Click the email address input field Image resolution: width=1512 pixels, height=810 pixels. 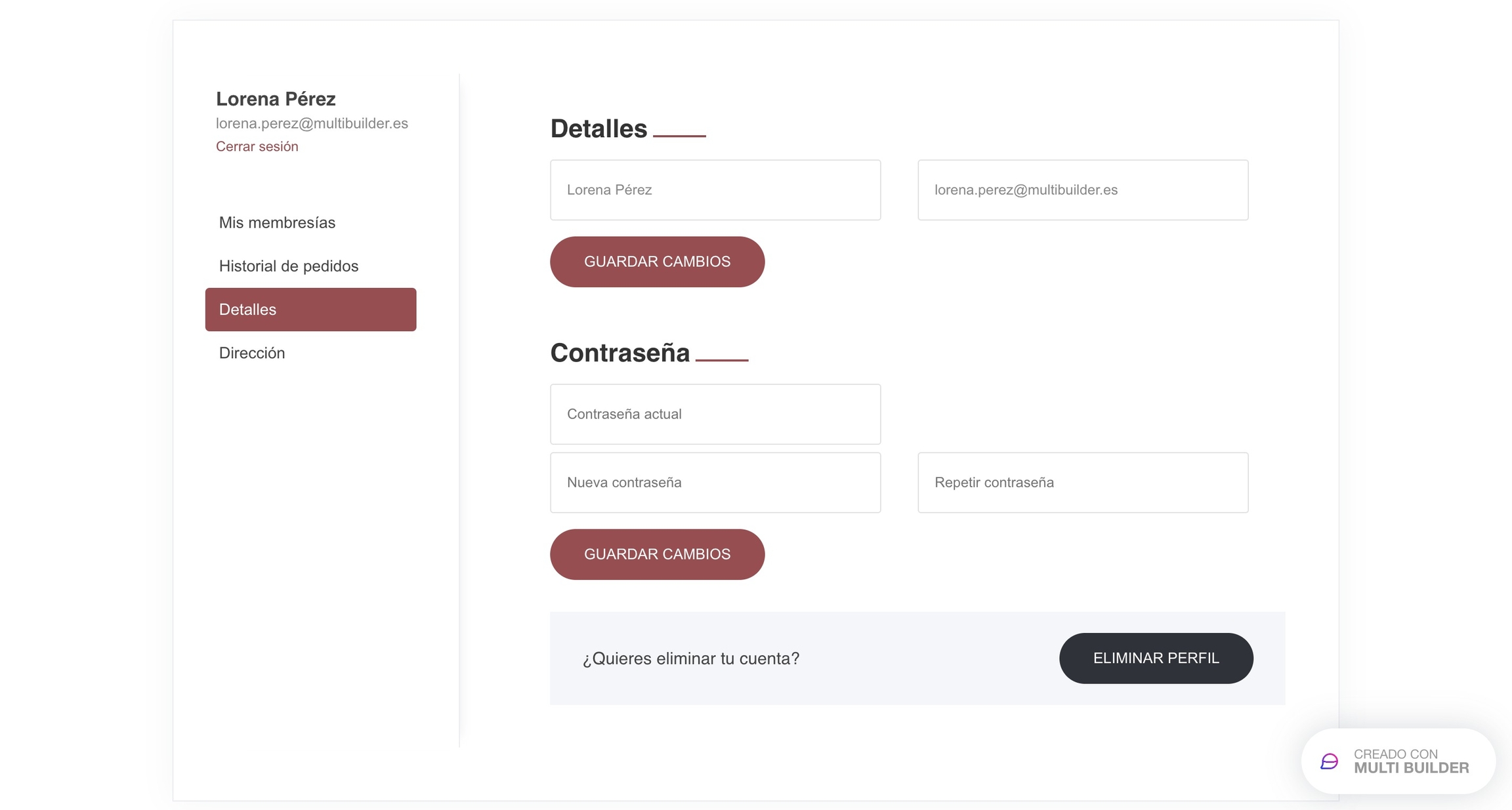pos(1082,190)
